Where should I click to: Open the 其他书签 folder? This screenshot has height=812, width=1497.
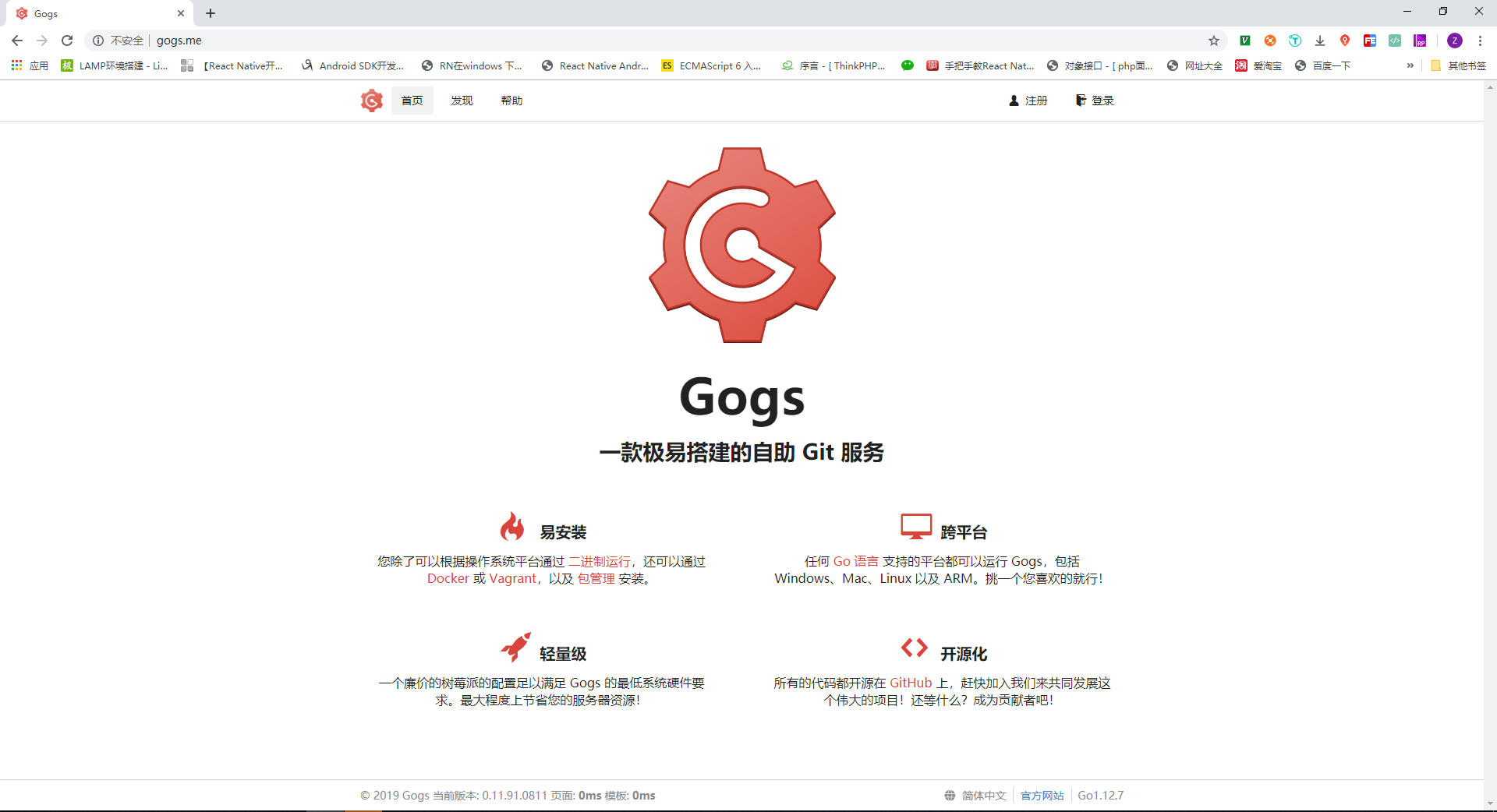point(1458,65)
